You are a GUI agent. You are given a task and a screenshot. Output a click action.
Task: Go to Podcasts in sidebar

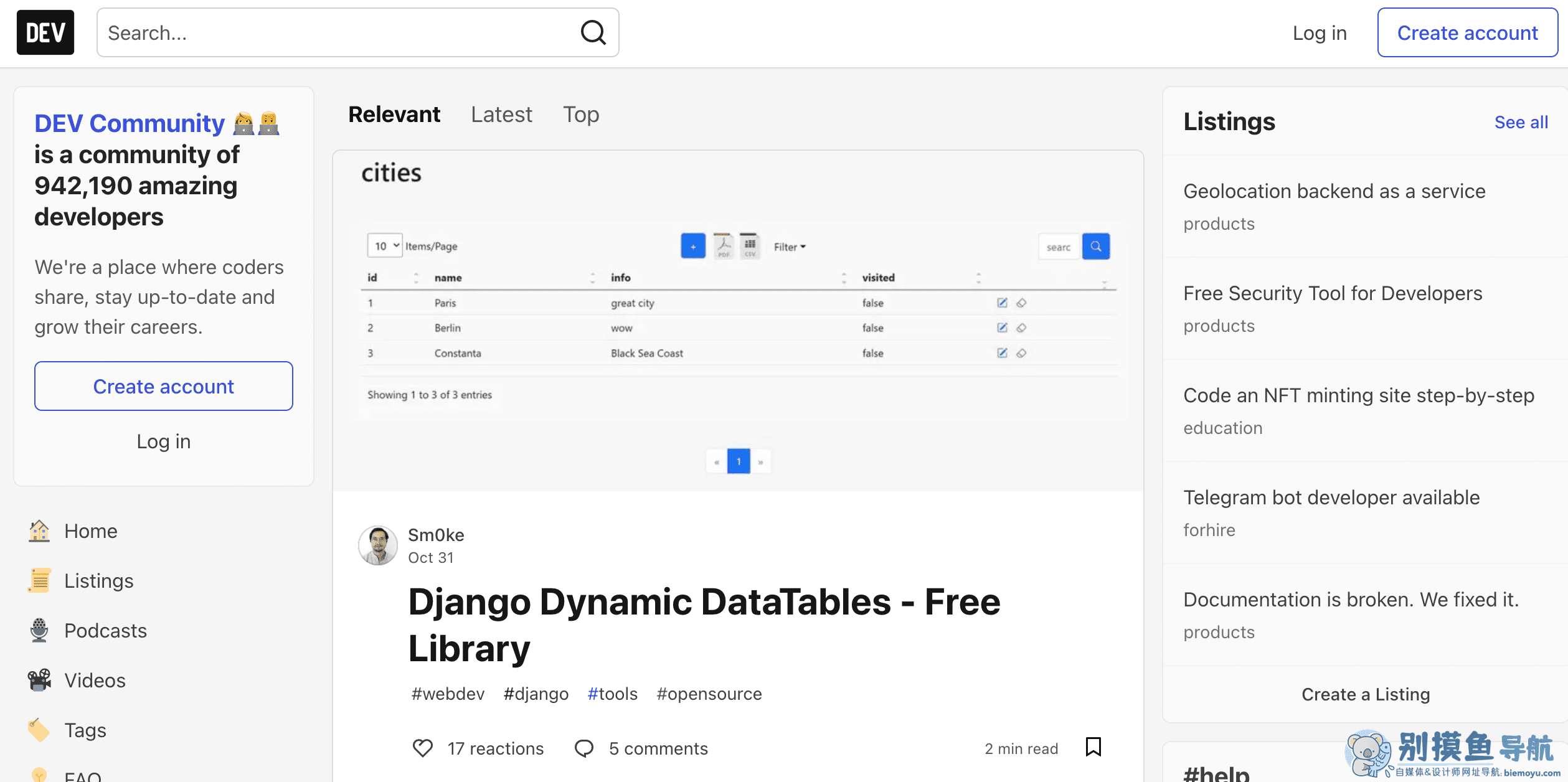click(106, 630)
